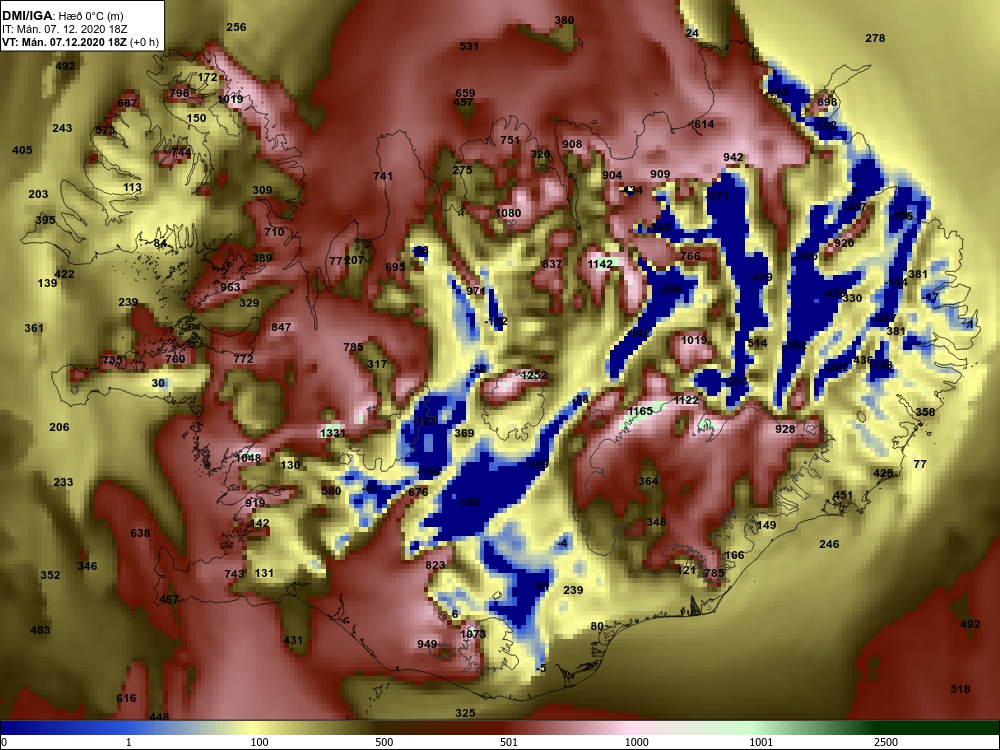
Task: Click the map value '963'
Action: (230, 287)
